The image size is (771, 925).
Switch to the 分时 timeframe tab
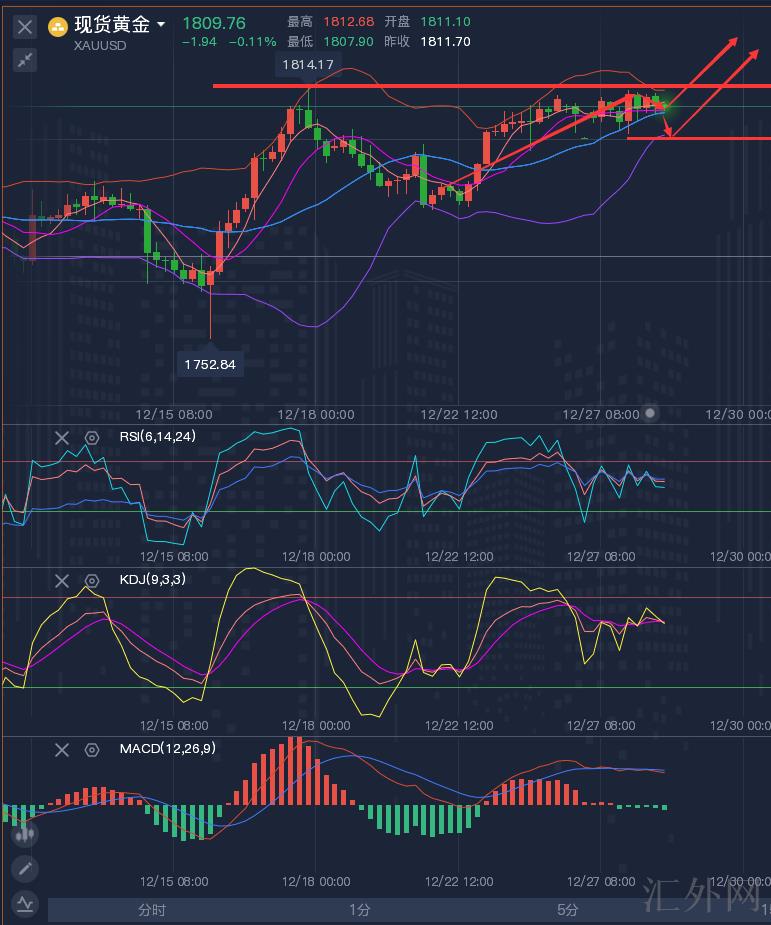[x=152, y=910]
